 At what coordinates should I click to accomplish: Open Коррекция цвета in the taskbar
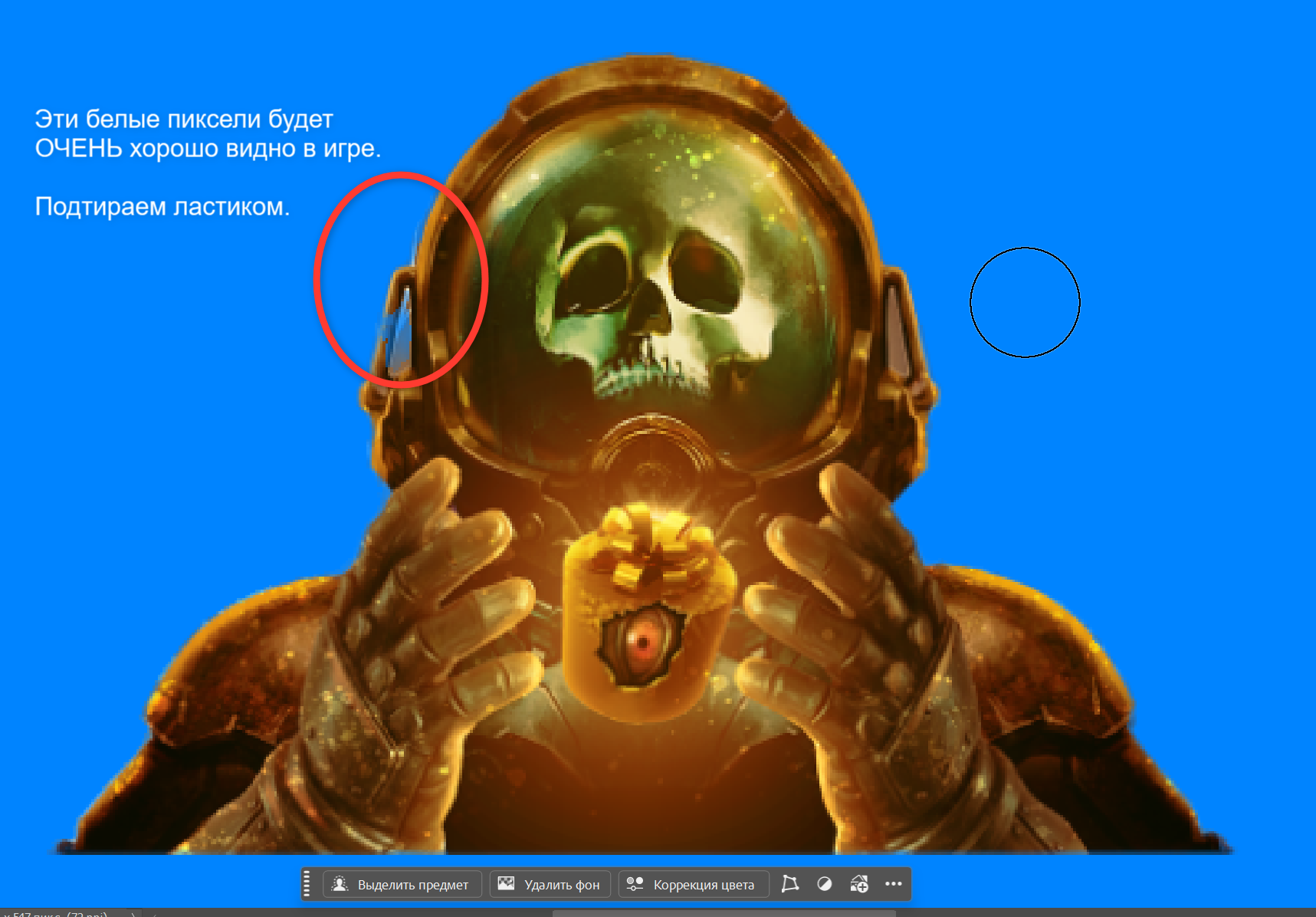pyautogui.click(x=693, y=884)
